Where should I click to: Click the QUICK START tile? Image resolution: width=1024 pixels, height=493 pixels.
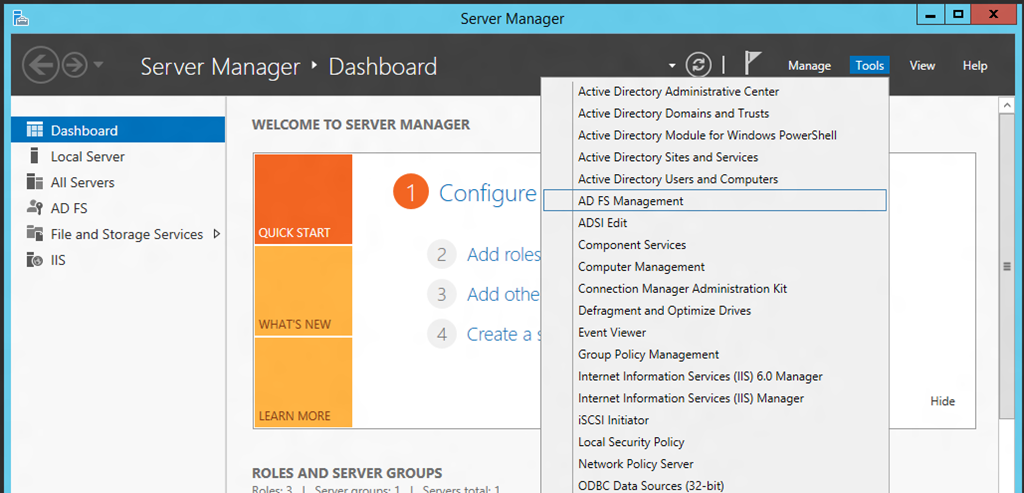(304, 199)
